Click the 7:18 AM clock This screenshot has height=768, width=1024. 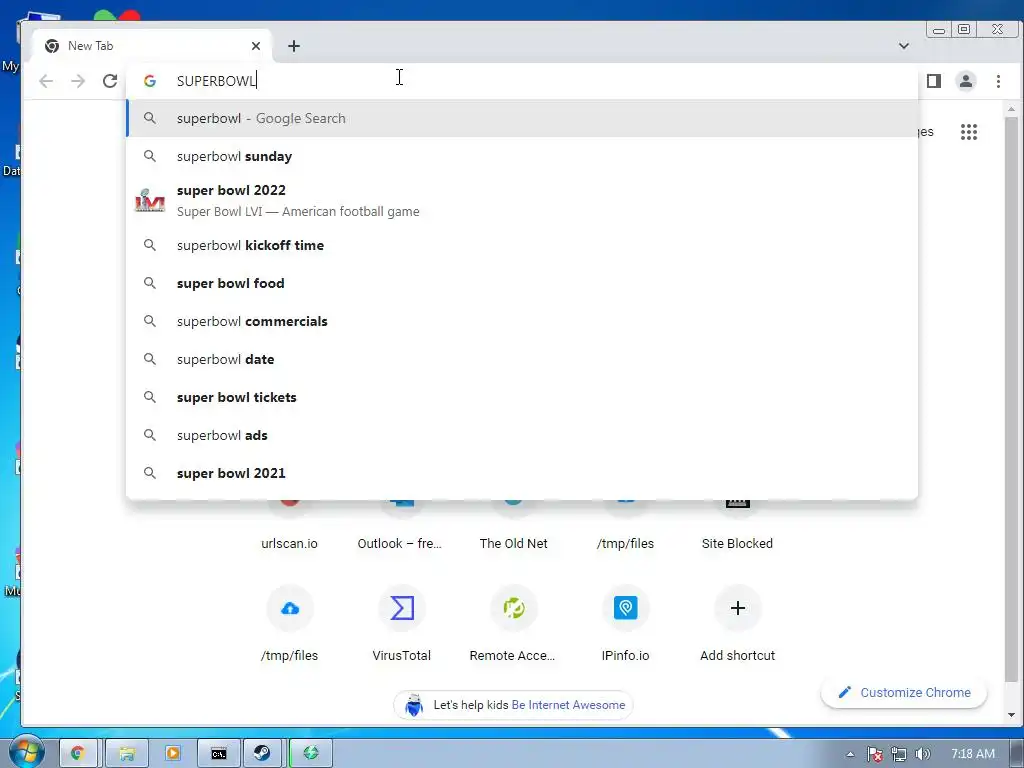[x=973, y=754]
